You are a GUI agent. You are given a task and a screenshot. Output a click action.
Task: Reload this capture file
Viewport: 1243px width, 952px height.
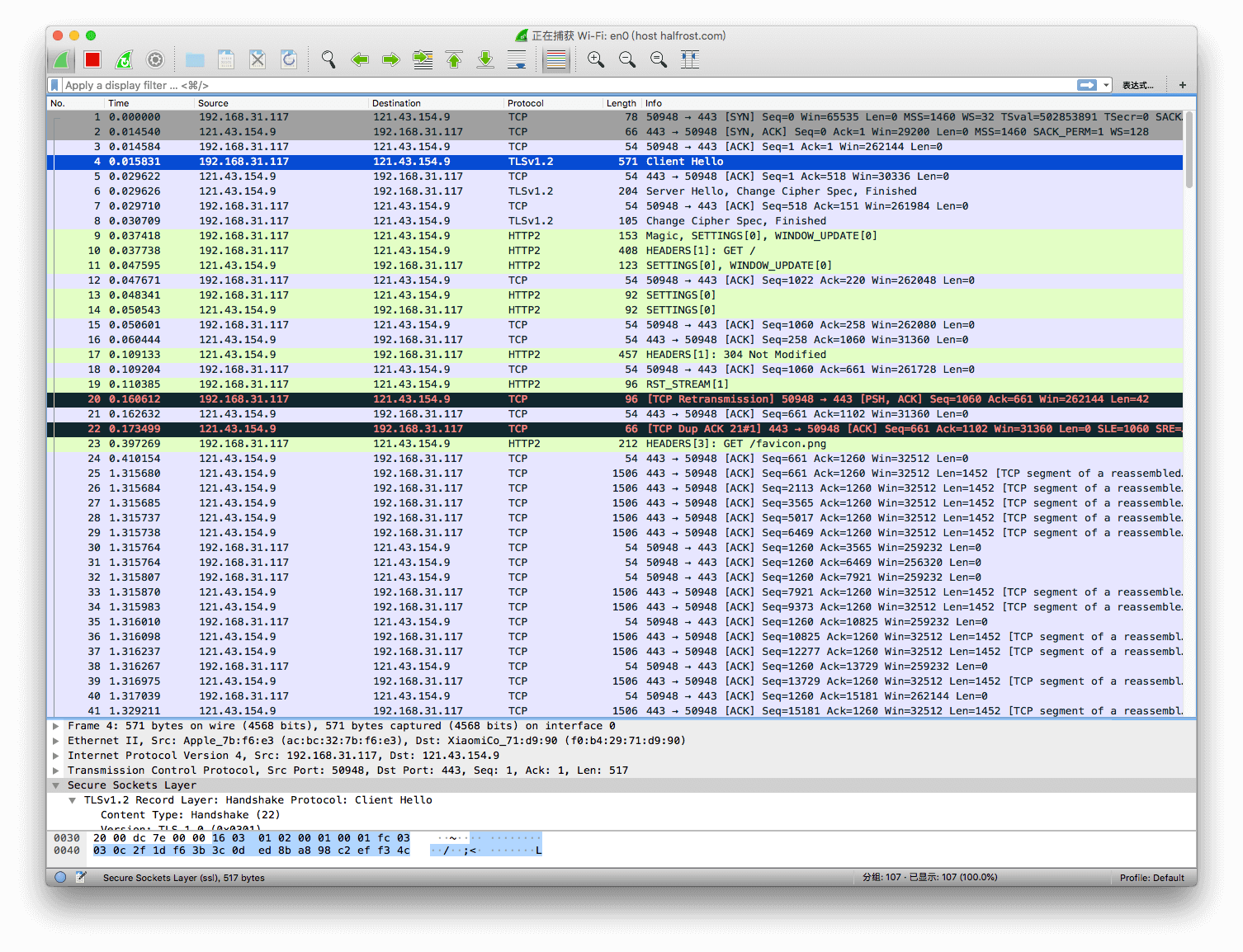coord(289,59)
